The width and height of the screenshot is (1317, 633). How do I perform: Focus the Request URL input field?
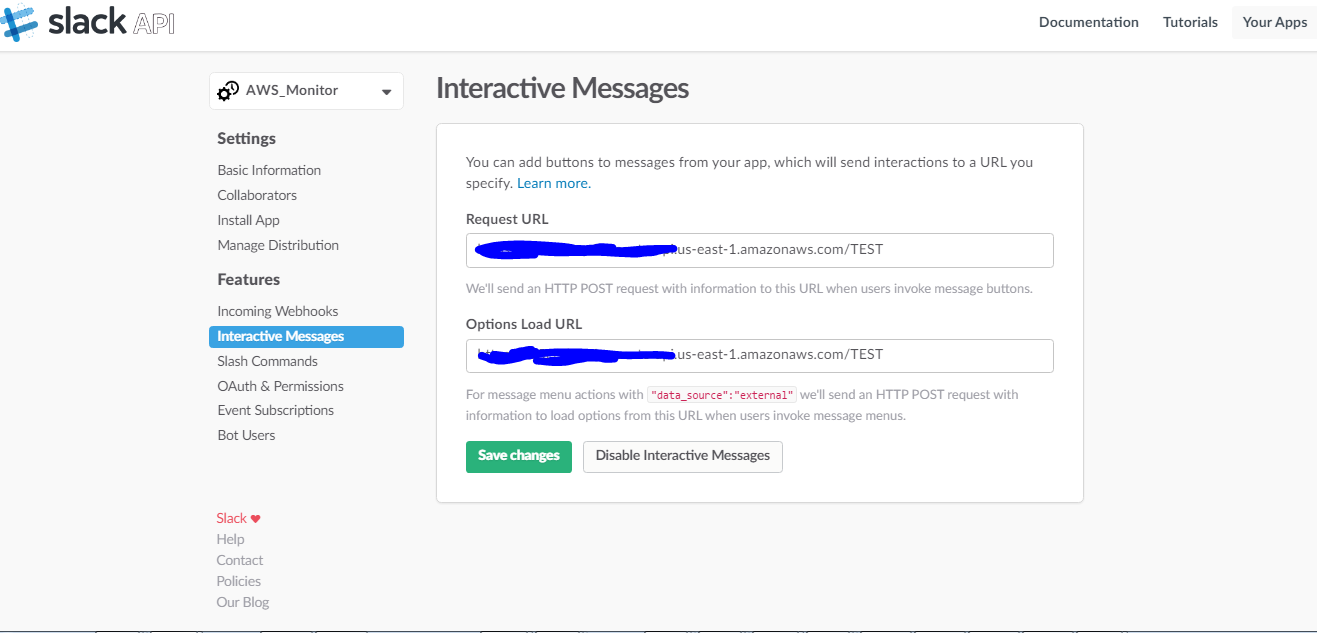760,250
